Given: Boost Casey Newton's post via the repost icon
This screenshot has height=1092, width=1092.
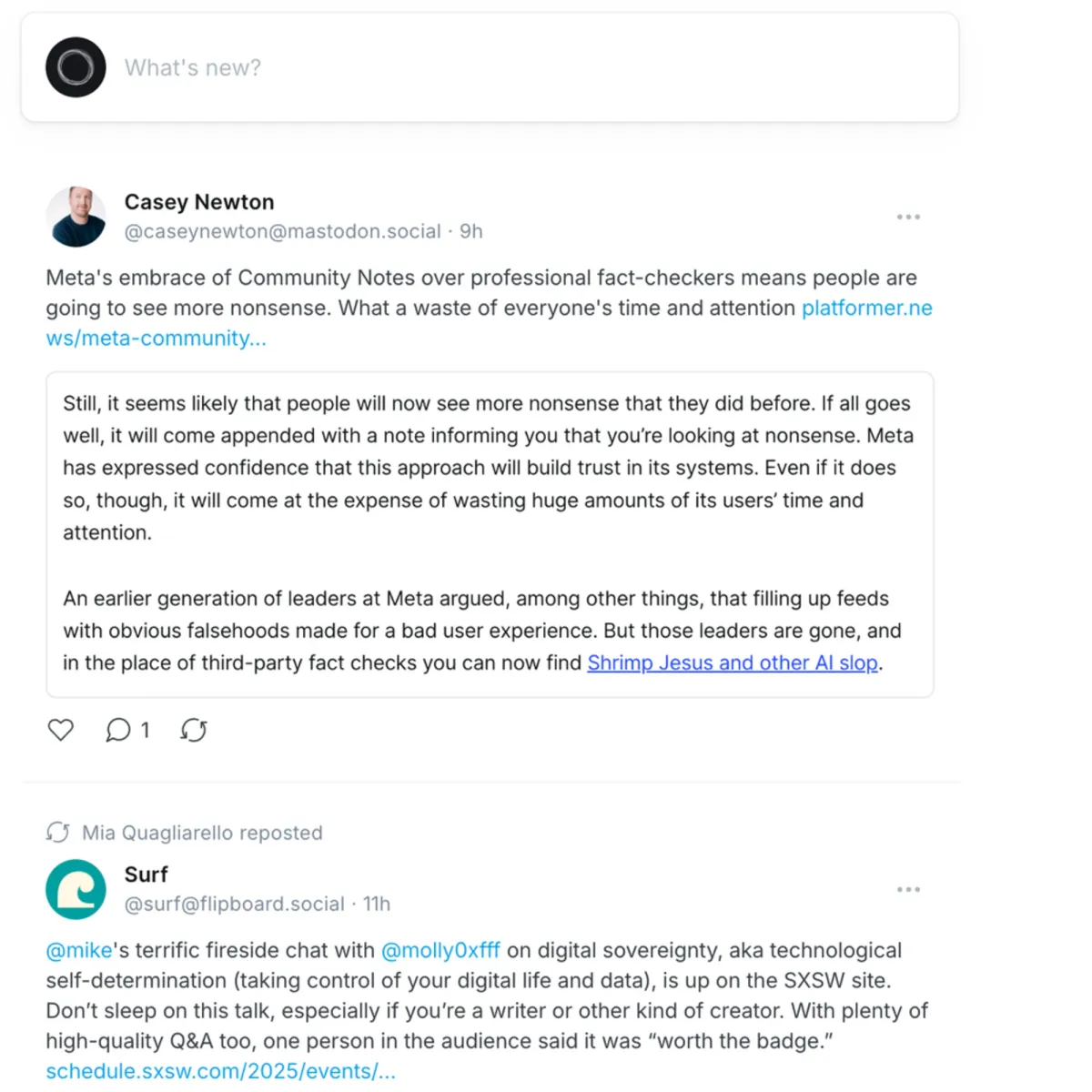Looking at the screenshot, I should [x=193, y=729].
